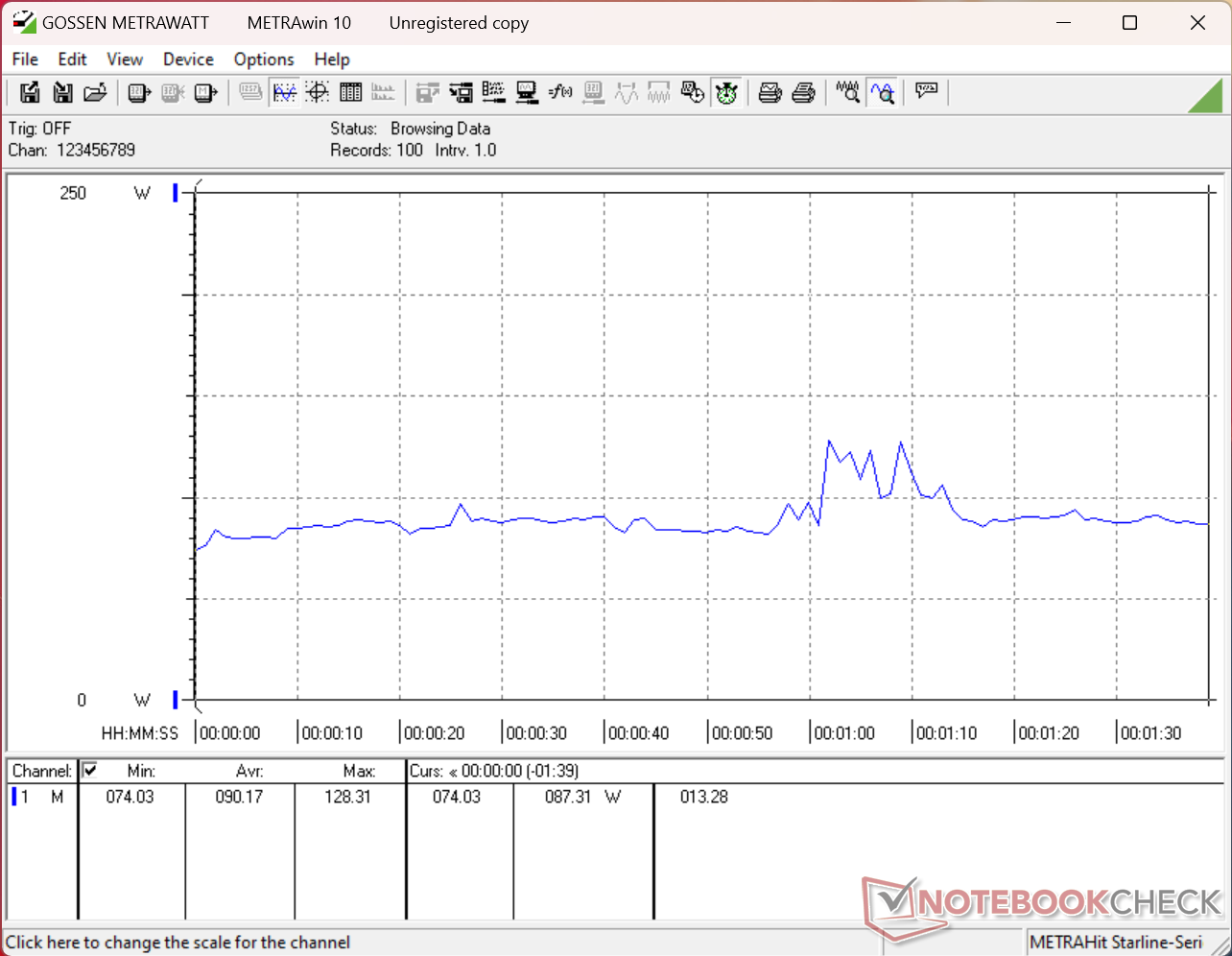Show the data table view icon
The height and width of the screenshot is (956, 1232).
pyautogui.click(x=350, y=93)
